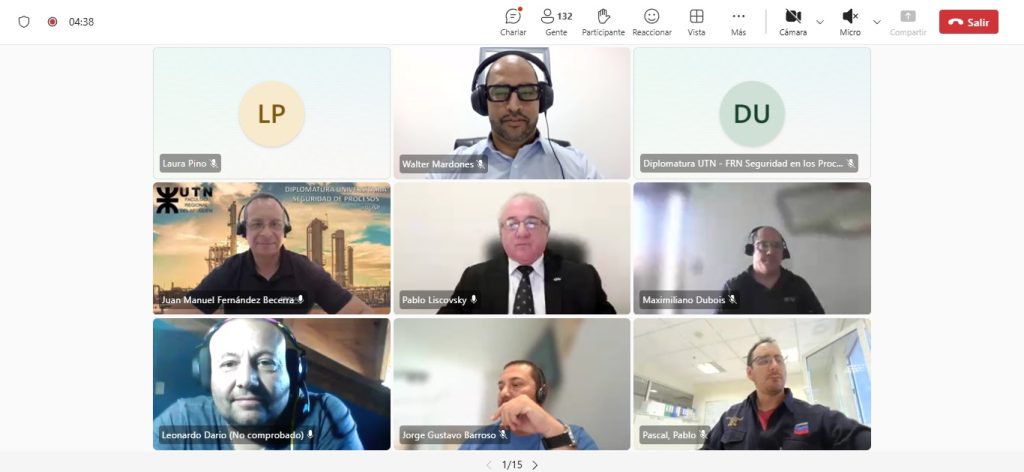Unmute using the Micro button
This screenshot has width=1024, height=472.
point(850,22)
